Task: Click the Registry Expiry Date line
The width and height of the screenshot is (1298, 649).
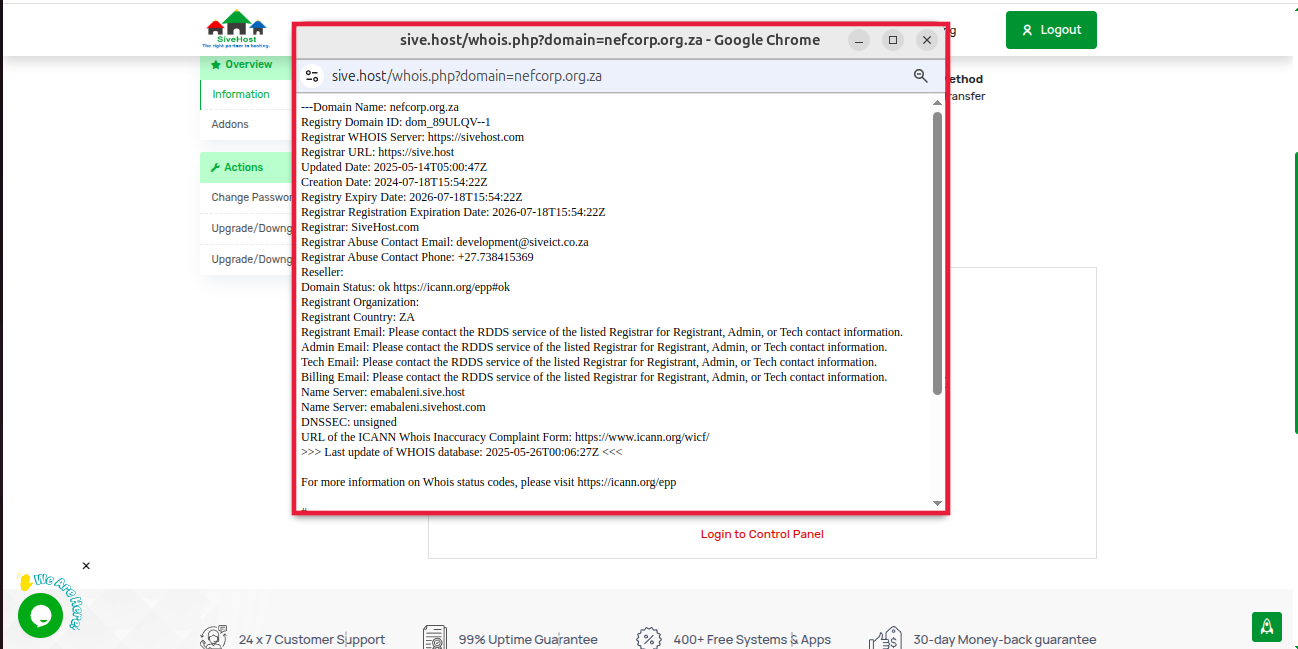Action: tap(411, 197)
